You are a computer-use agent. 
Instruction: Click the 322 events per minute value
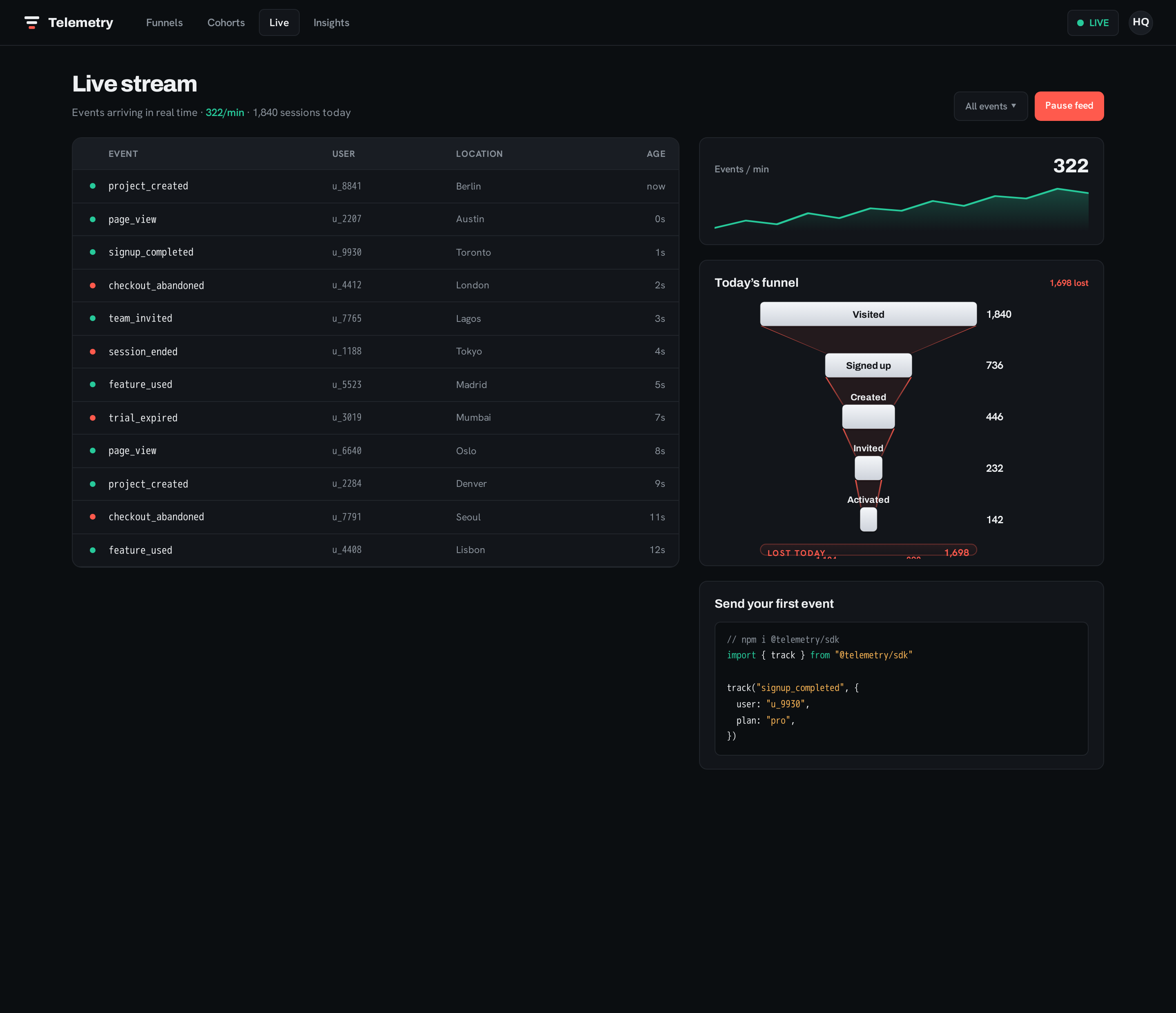[x=1070, y=166]
